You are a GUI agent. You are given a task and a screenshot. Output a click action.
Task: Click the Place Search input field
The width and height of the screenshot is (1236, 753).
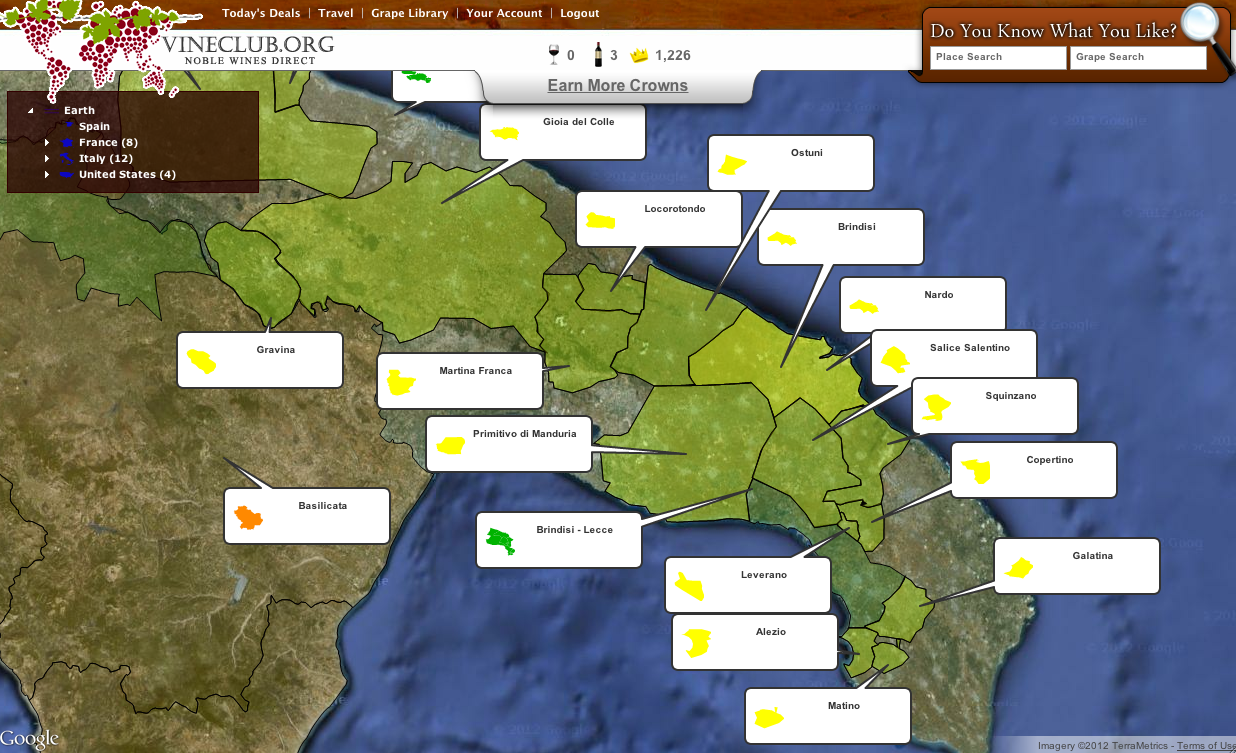pyautogui.click(x=998, y=57)
